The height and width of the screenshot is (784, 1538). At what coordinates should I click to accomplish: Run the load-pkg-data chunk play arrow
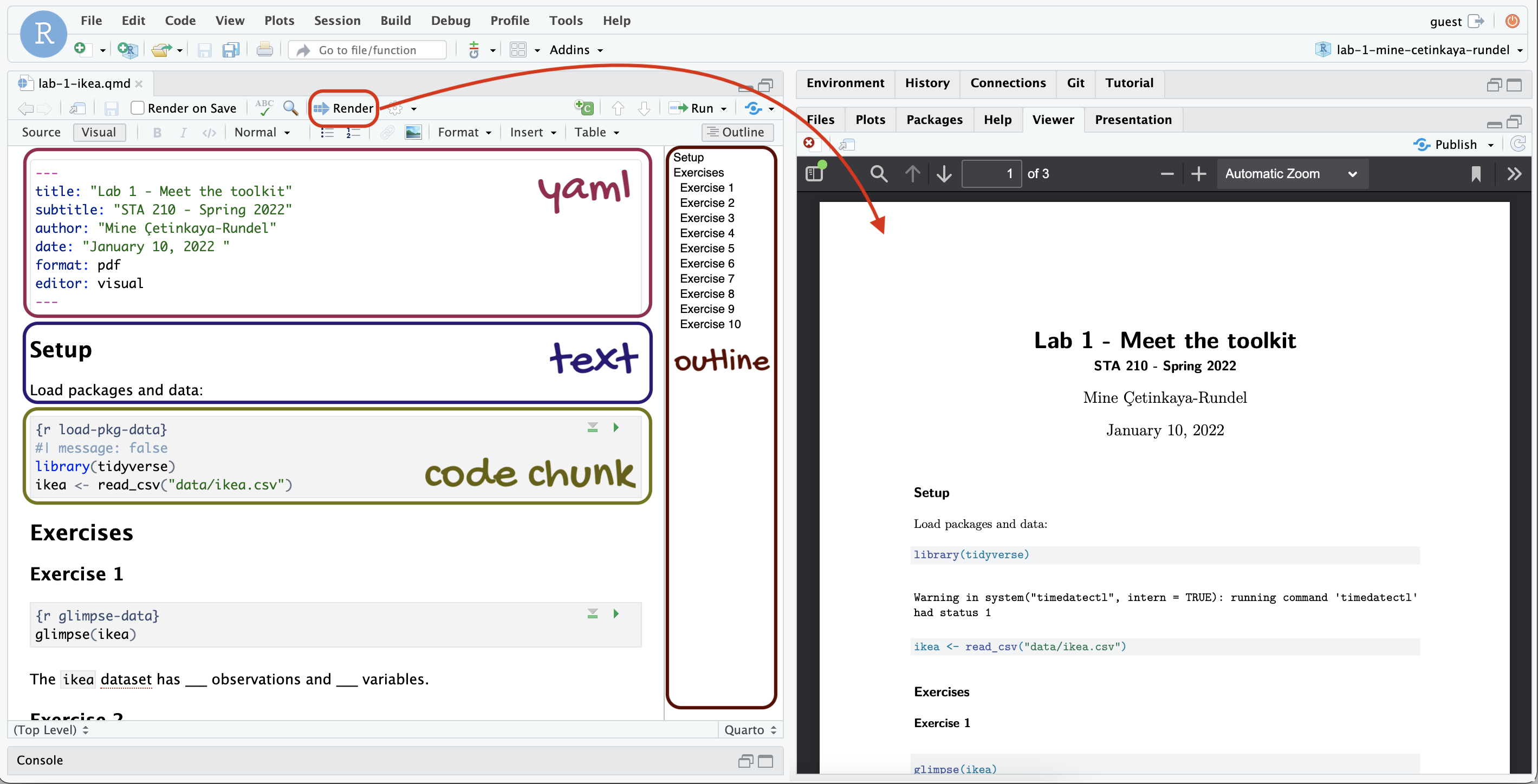(x=615, y=427)
